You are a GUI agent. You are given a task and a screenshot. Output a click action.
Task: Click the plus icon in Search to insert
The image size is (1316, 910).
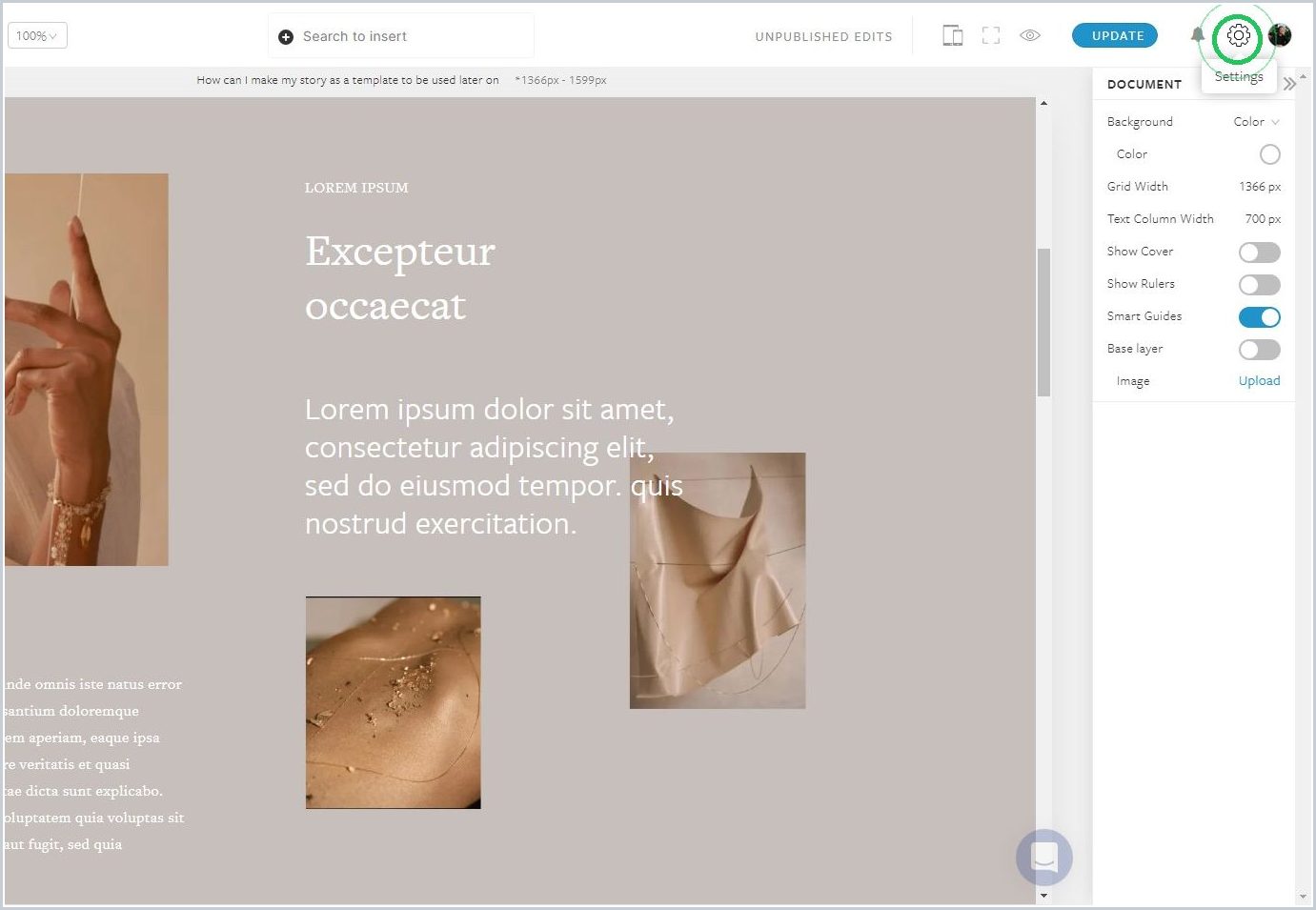pos(285,36)
